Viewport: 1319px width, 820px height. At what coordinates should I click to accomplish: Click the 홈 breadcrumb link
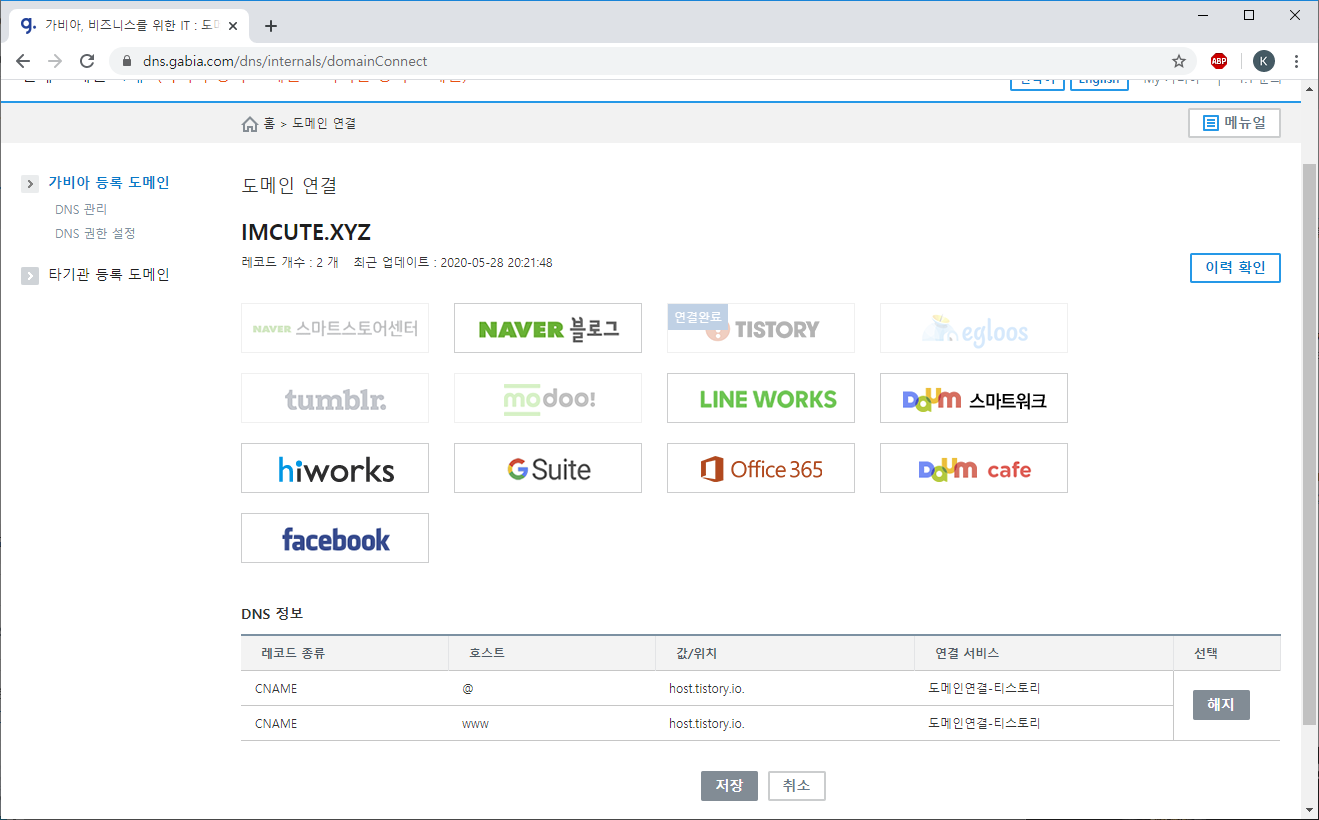tap(269, 124)
